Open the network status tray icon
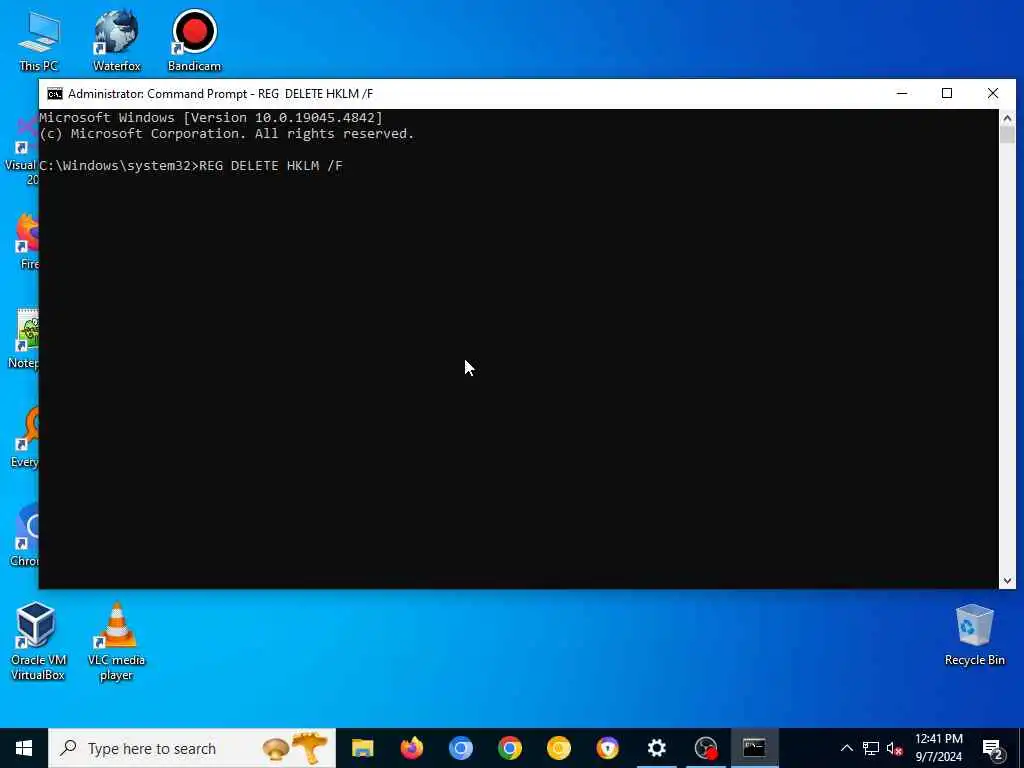 pyautogui.click(x=871, y=748)
